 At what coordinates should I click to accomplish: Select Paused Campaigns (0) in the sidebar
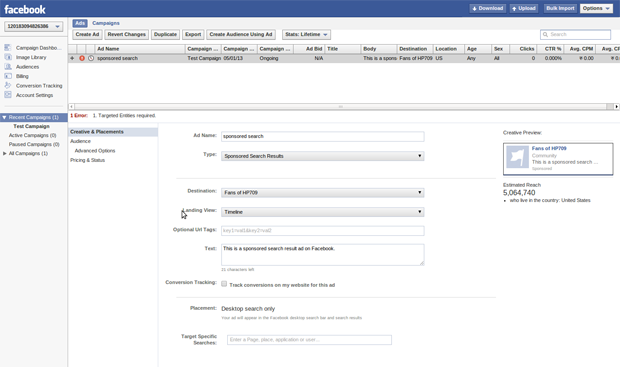[34, 144]
